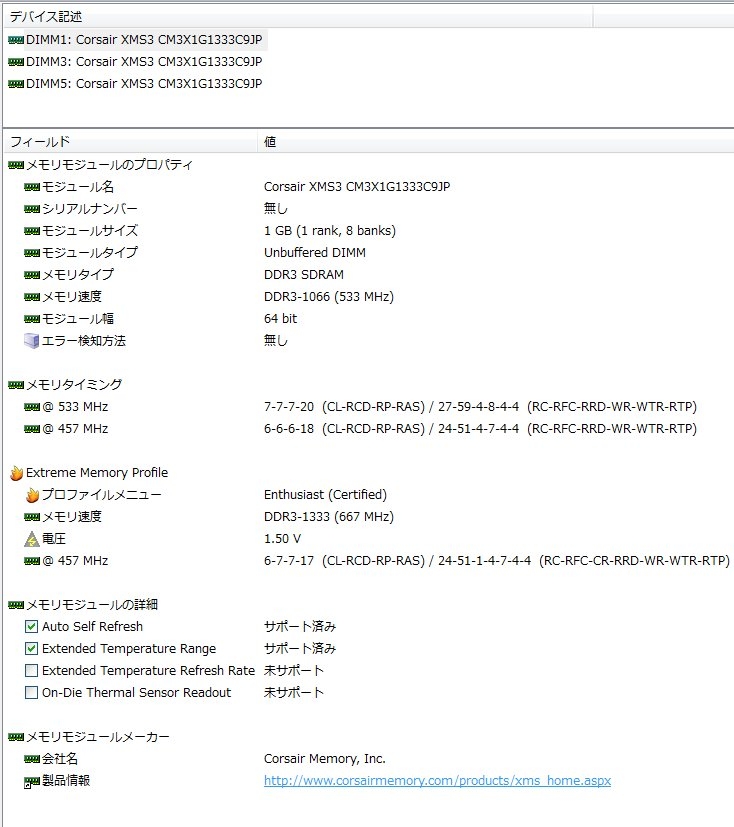Select the DDR3 SDRAM value

pyautogui.click(x=304, y=275)
